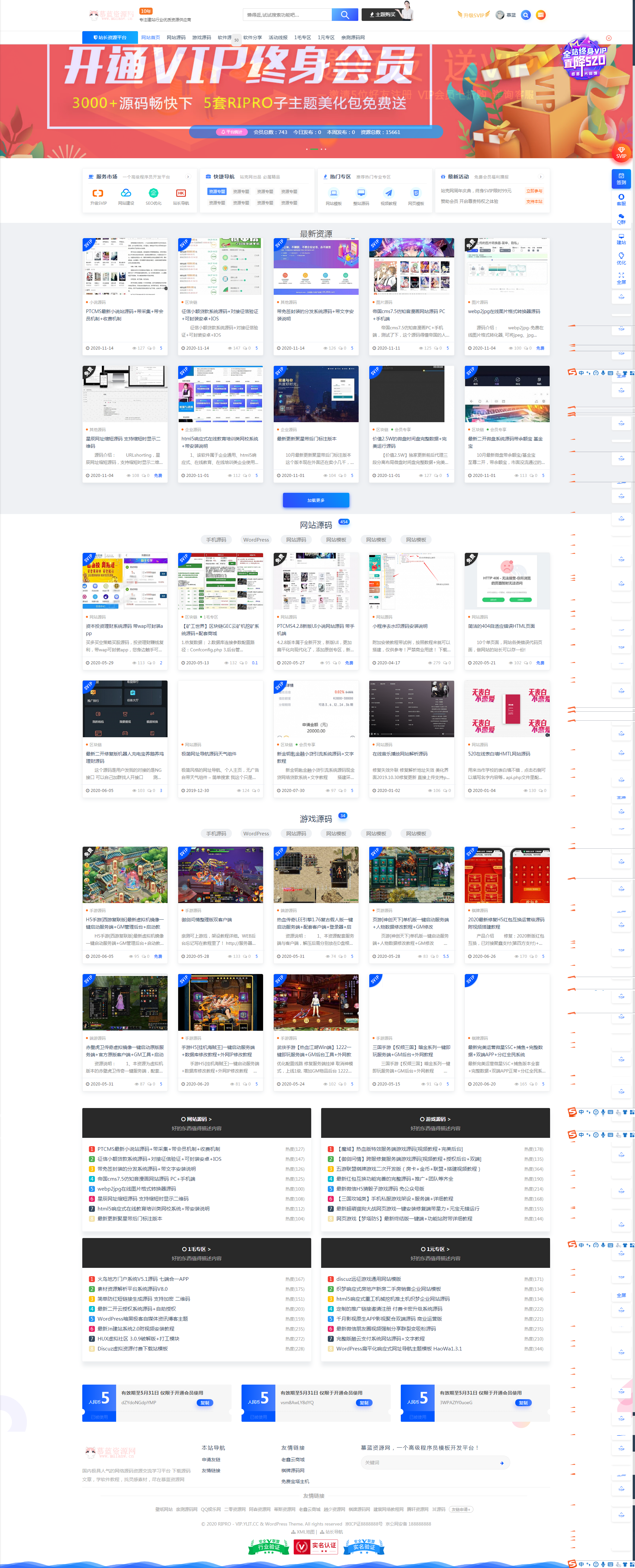
Task: Click the orange user avatar icon in header
Action: point(541,15)
